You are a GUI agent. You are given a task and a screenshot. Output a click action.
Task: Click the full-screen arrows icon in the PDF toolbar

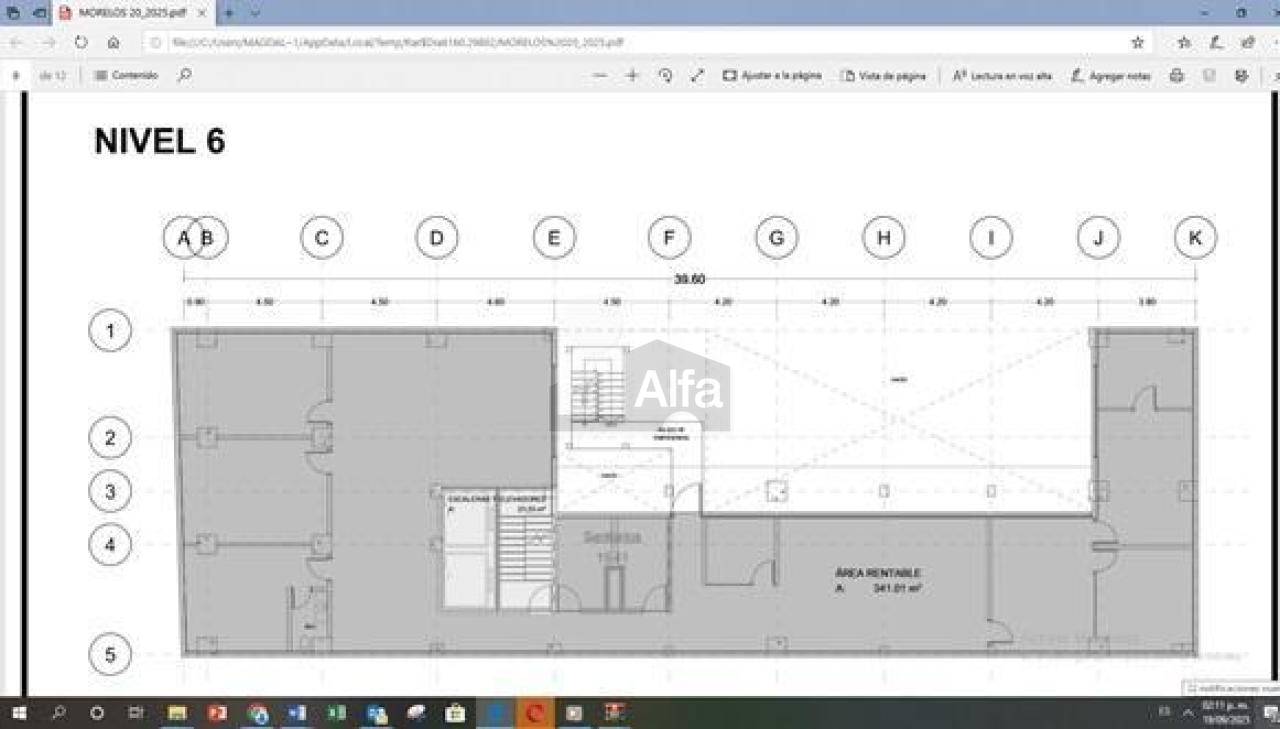[x=697, y=75]
